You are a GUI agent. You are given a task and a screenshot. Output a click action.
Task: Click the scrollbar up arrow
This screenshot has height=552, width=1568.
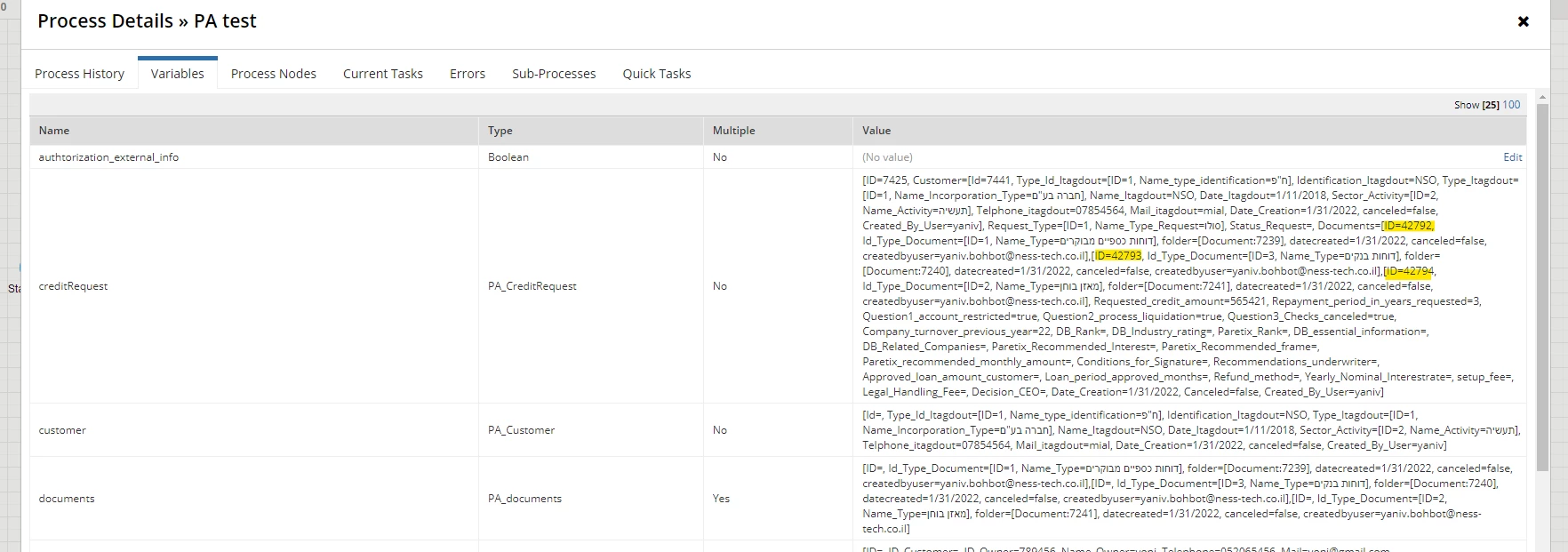click(1542, 96)
